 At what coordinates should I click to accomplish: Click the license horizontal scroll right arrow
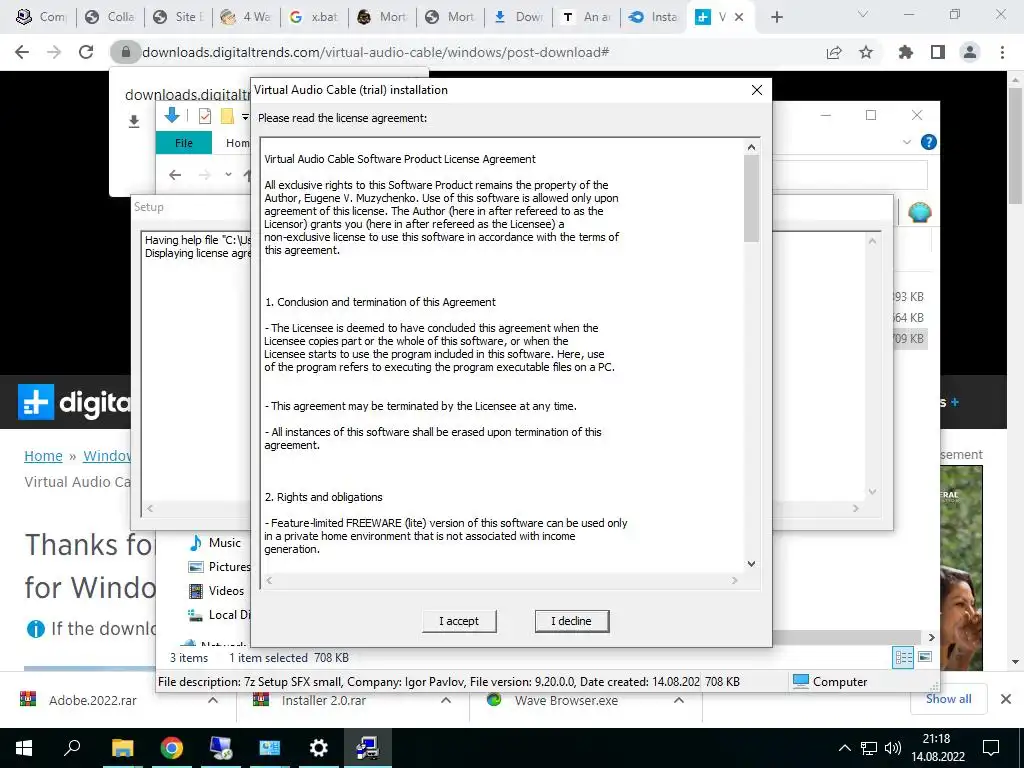(735, 580)
